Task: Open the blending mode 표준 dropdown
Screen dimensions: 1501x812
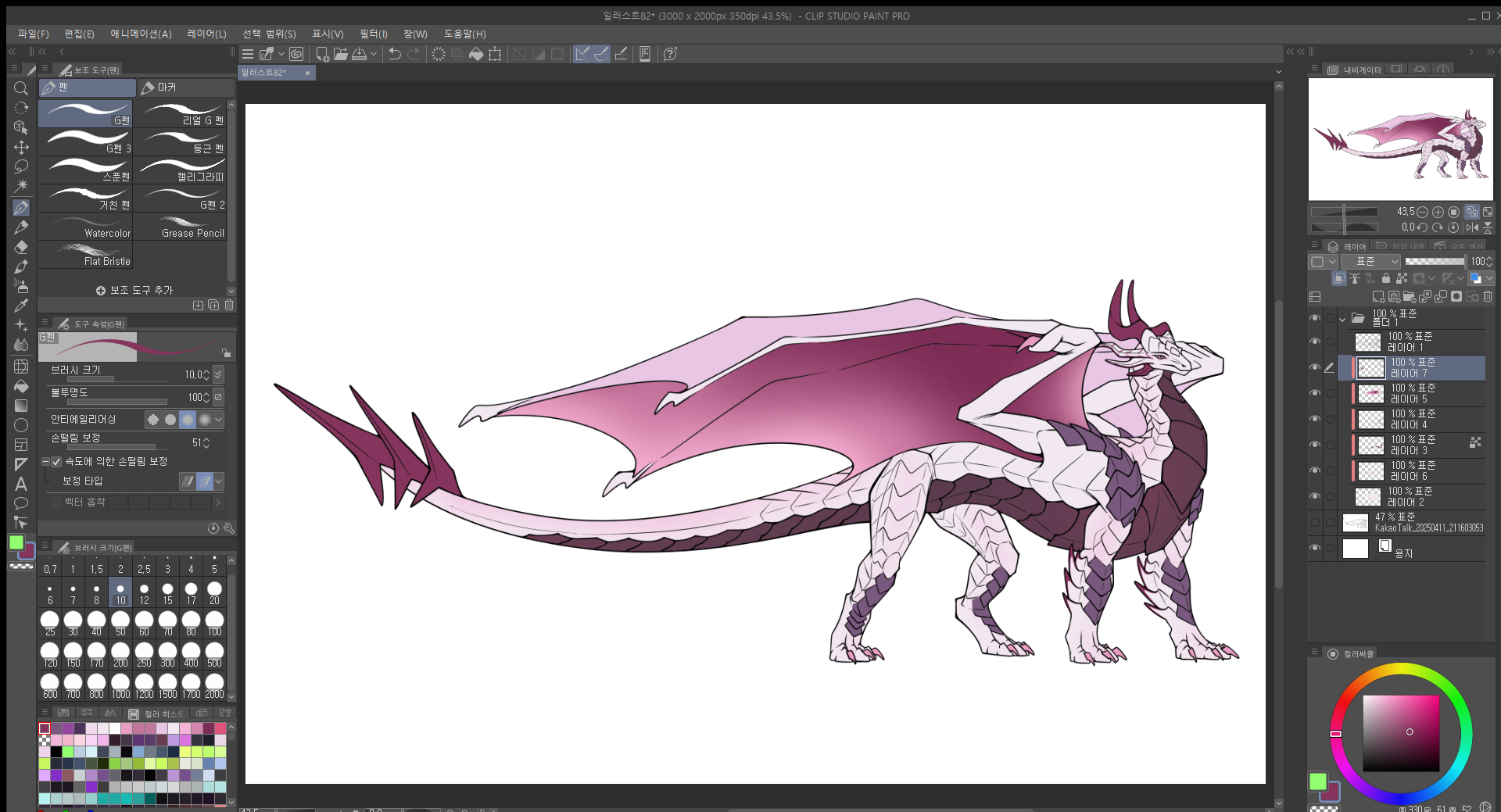Action: (1371, 261)
